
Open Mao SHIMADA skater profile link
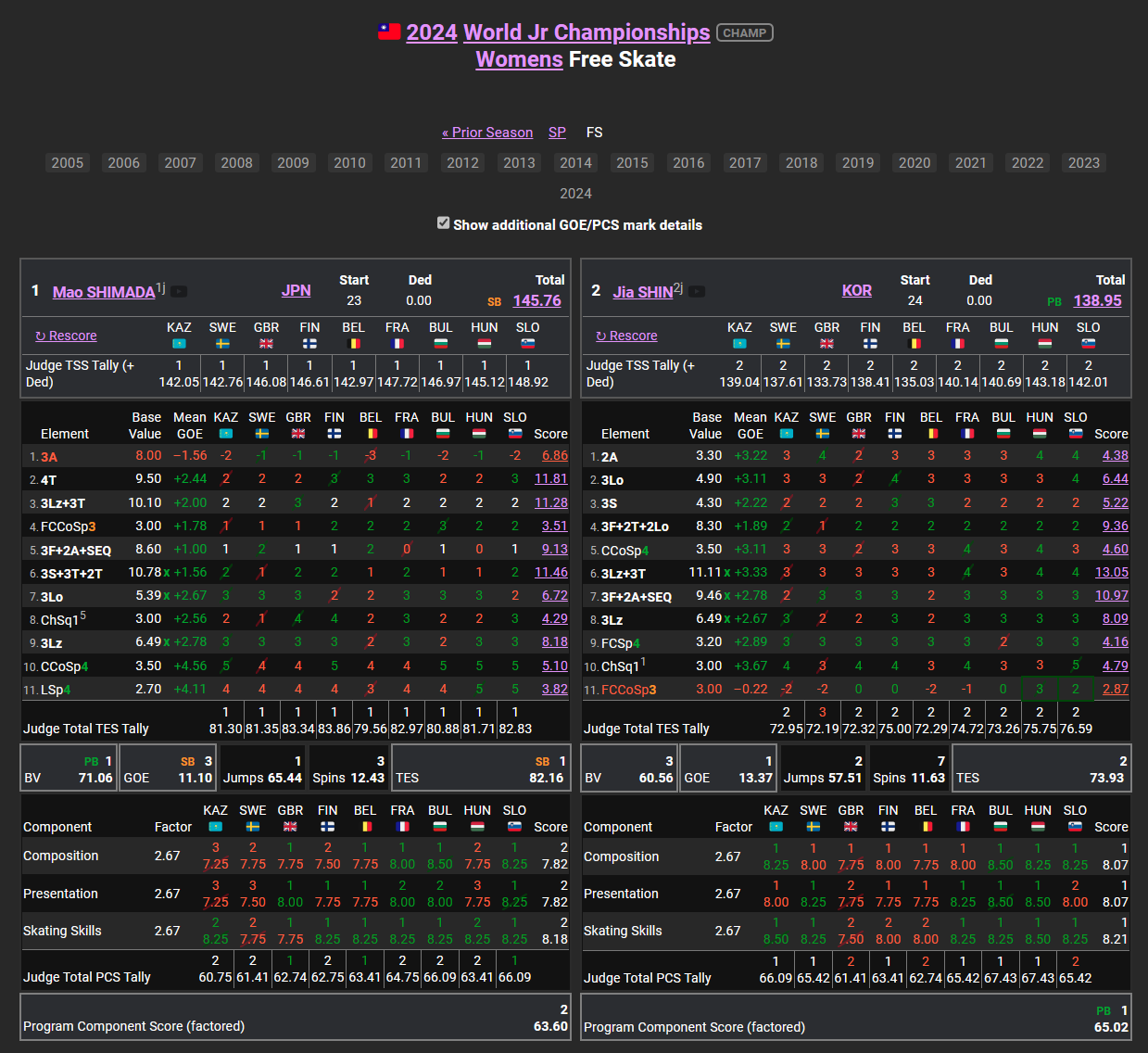pyautogui.click(x=104, y=292)
